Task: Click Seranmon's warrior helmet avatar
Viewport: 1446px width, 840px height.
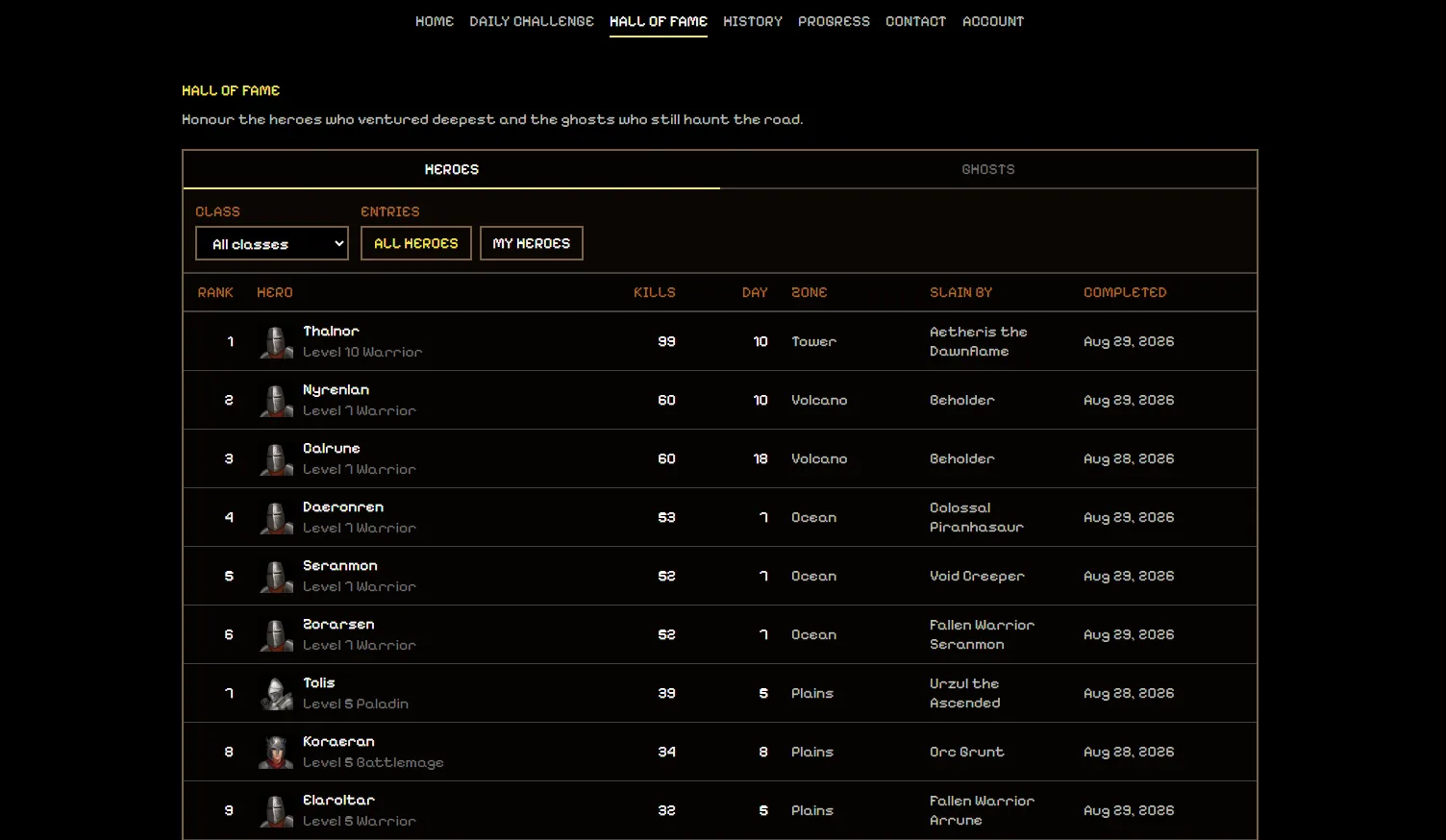Action: point(276,576)
